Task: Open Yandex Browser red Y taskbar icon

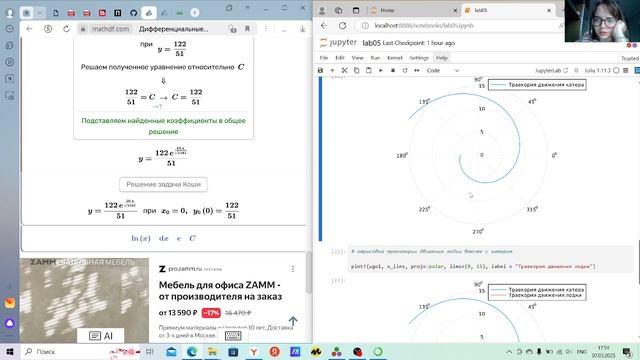Action: 254,351
